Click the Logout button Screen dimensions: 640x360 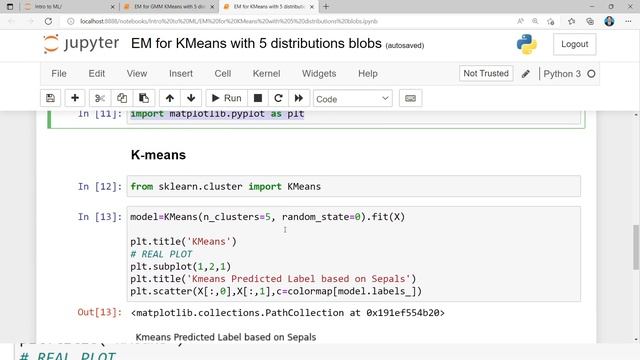point(574,44)
